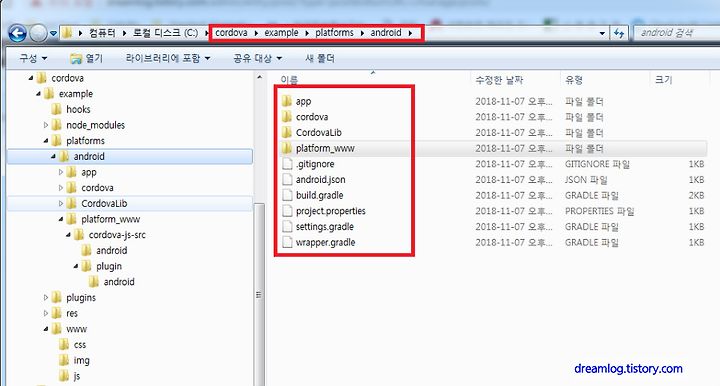Viewport: 720px width, 386px height.
Task: Select 'js' folder in navigation tree
Action: (70, 376)
